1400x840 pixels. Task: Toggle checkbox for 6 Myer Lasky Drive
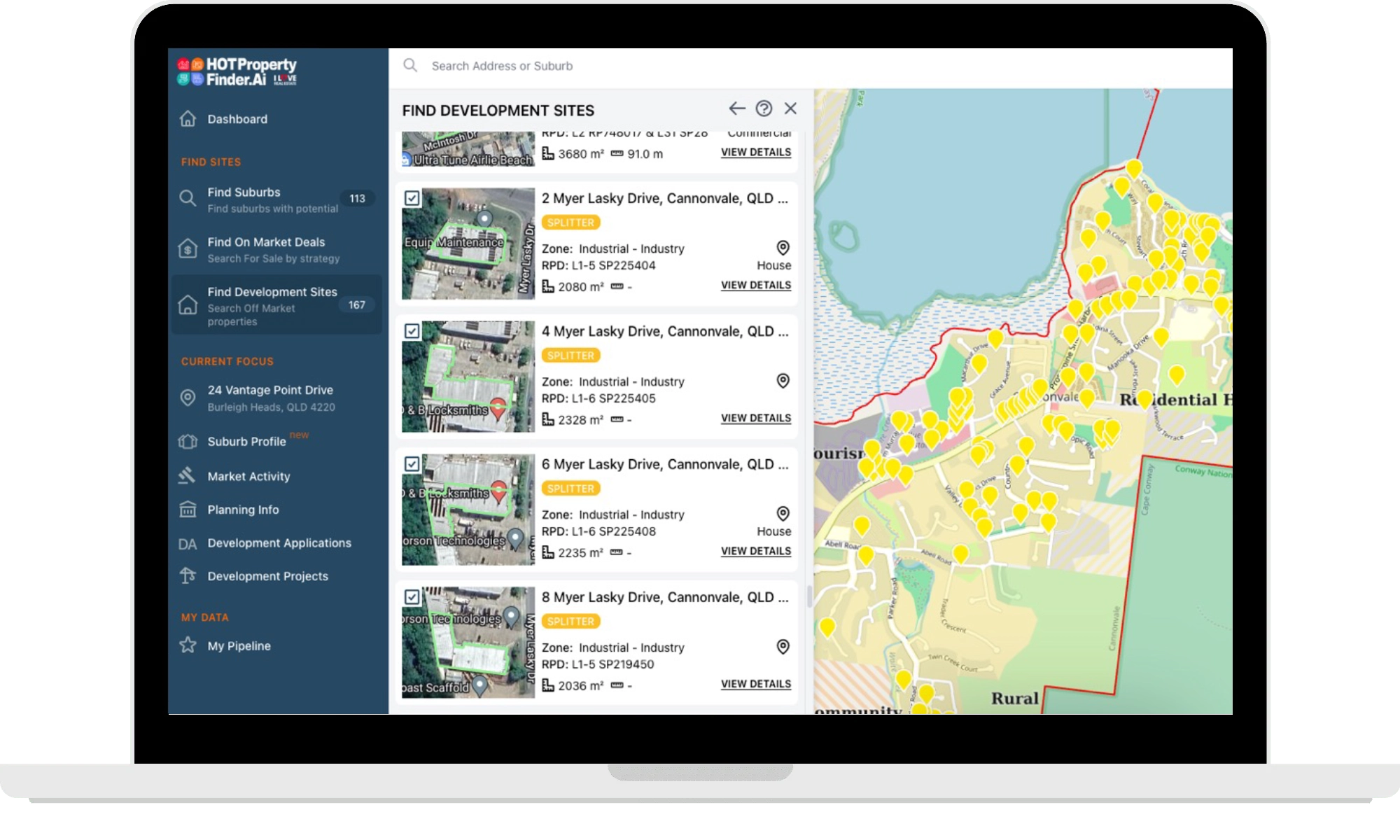click(412, 464)
